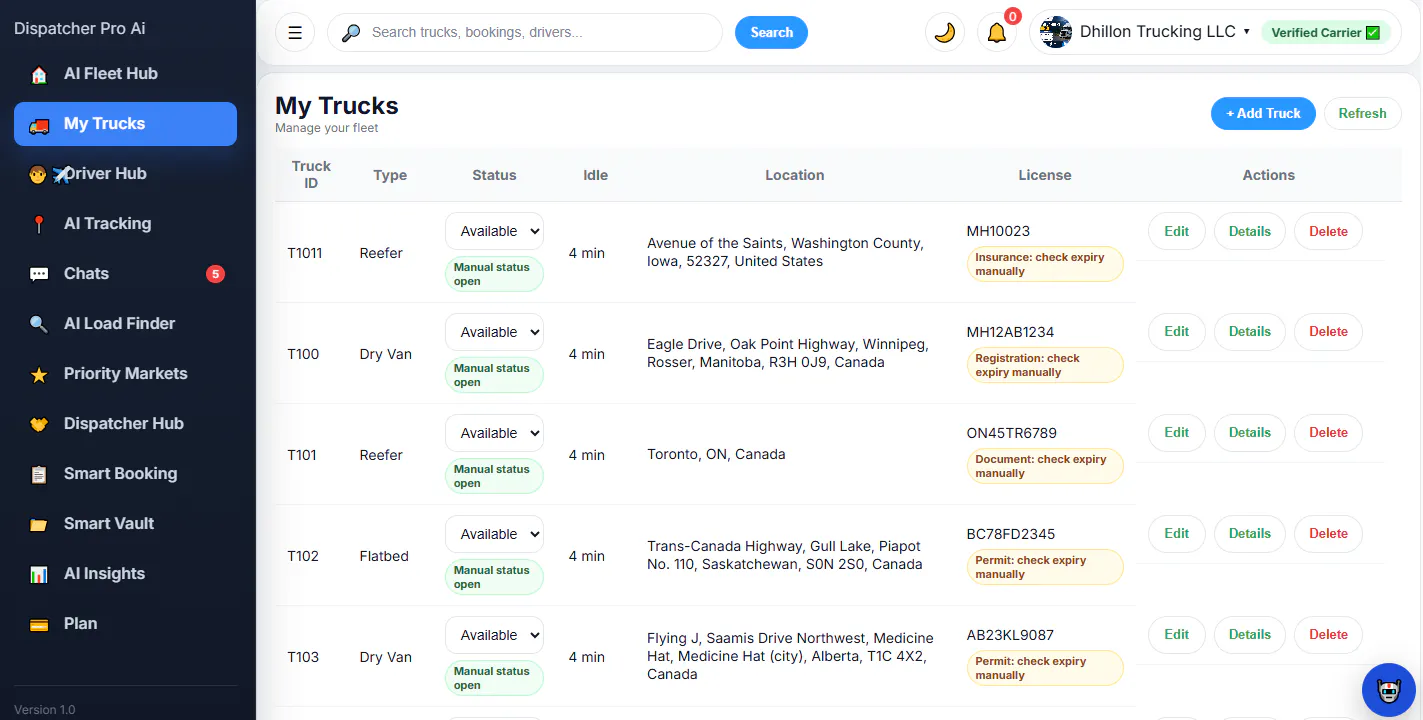Click the speech bubble Chats icon

pyautogui.click(x=39, y=274)
